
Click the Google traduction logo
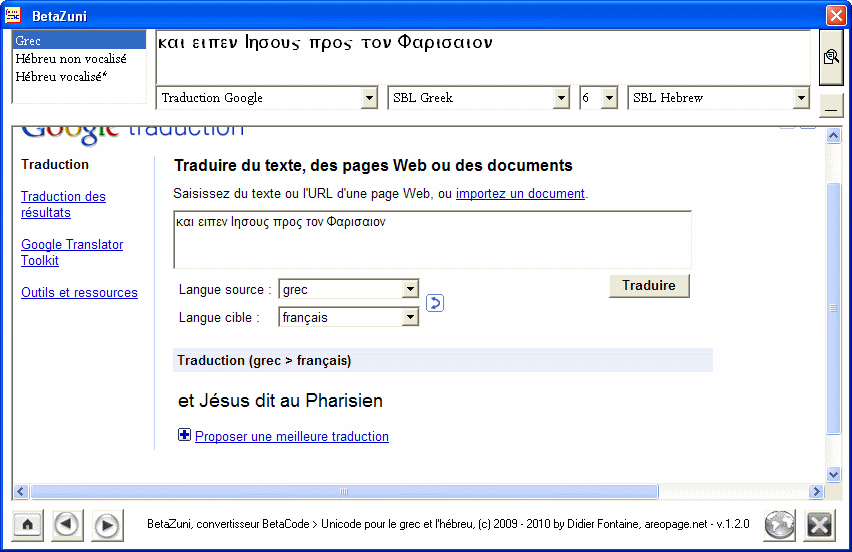[x=133, y=134]
